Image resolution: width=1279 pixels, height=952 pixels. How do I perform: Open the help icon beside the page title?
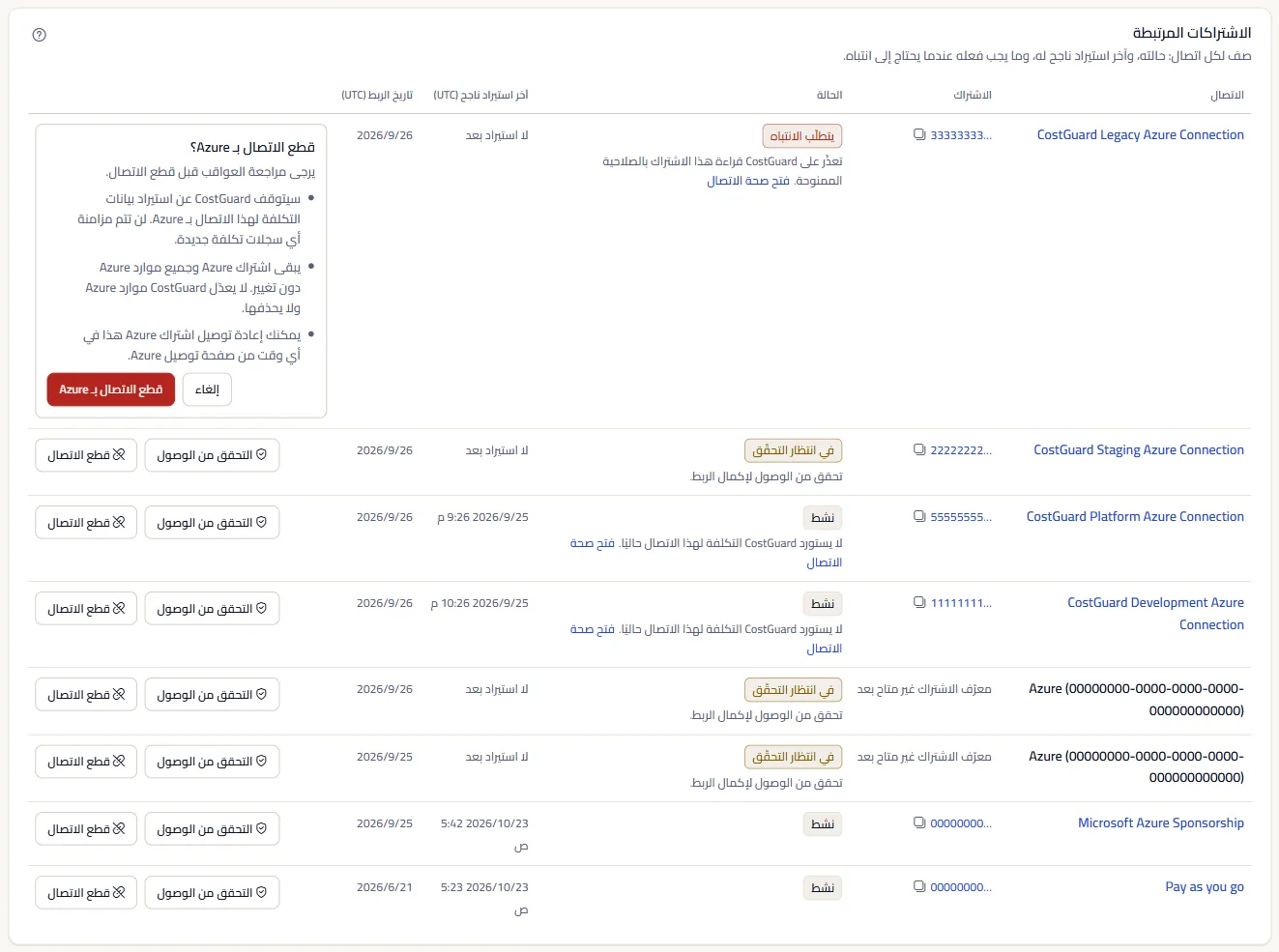(x=39, y=35)
